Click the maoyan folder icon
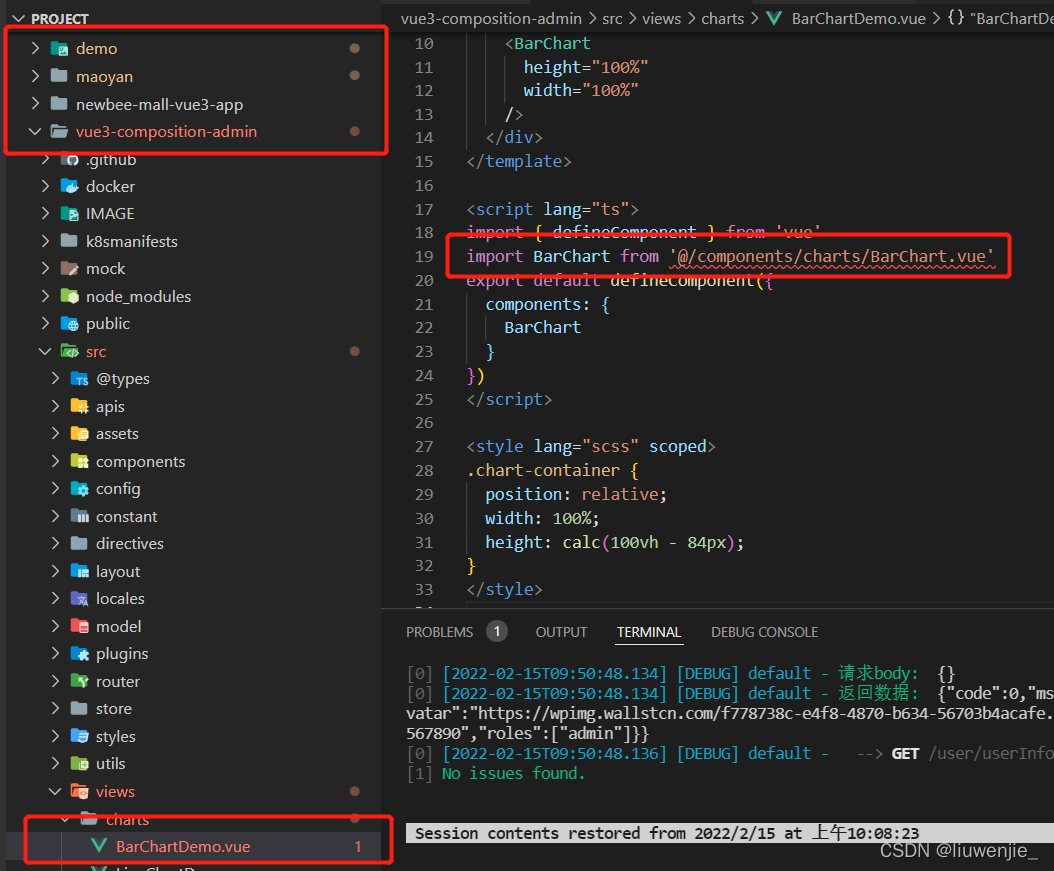Viewport: 1054px width, 871px height. (x=59, y=76)
